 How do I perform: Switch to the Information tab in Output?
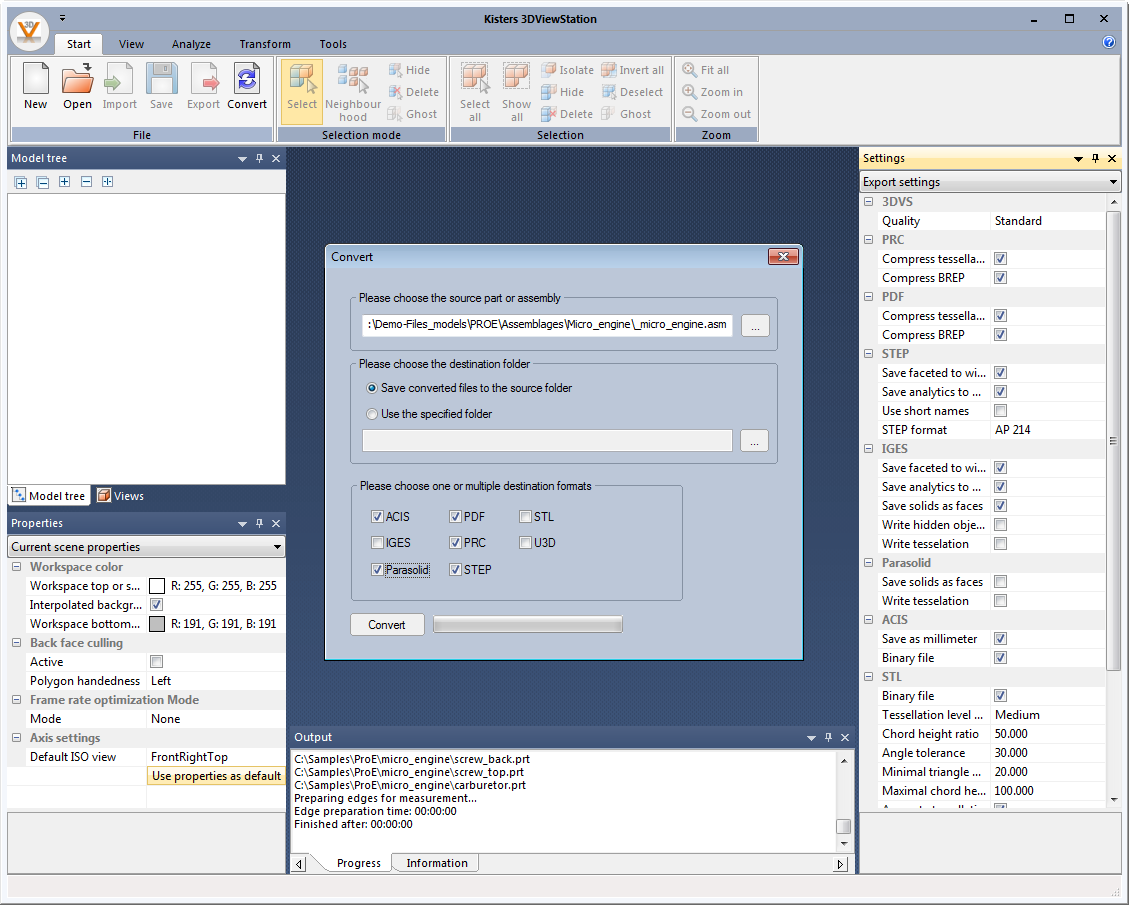point(436,863)
